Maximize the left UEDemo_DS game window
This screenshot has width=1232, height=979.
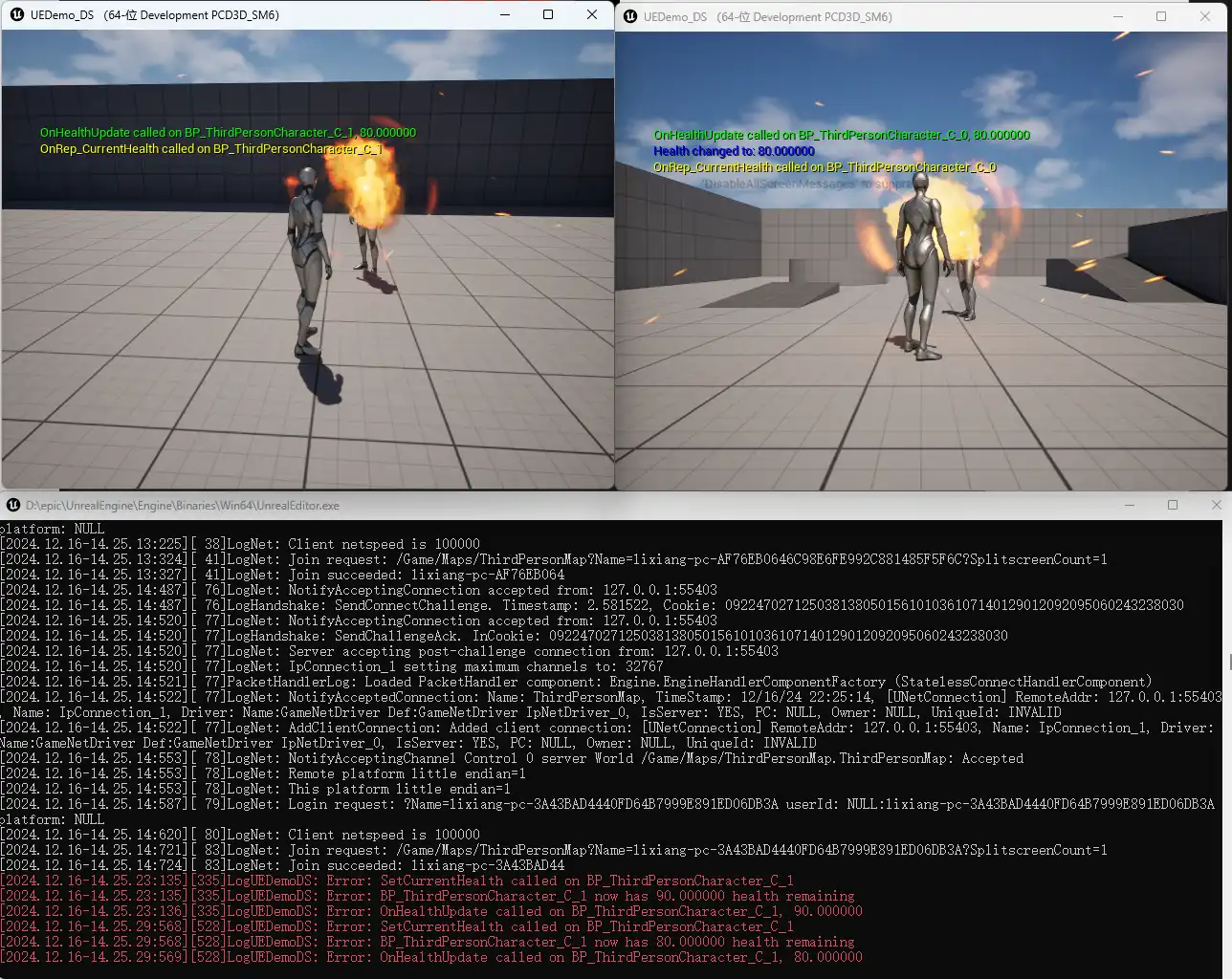tap(548, 15)
